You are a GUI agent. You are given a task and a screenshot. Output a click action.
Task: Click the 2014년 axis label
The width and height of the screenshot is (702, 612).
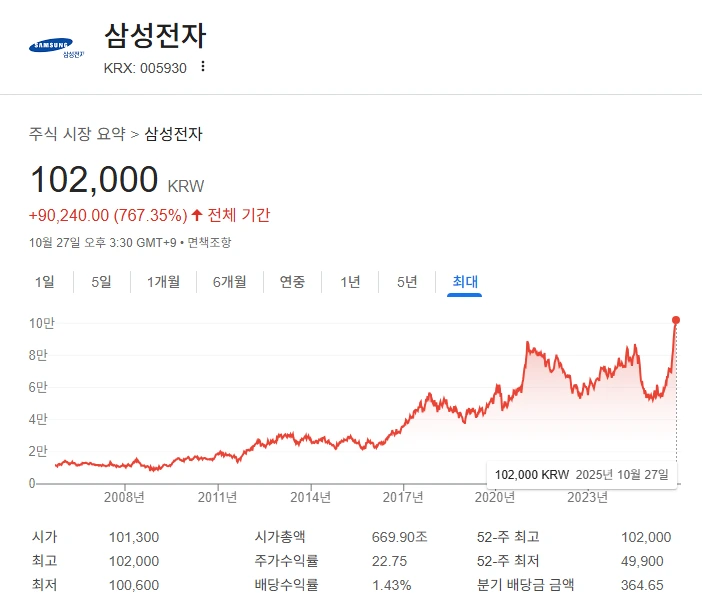pyautogui.click(x=310, y=497)
